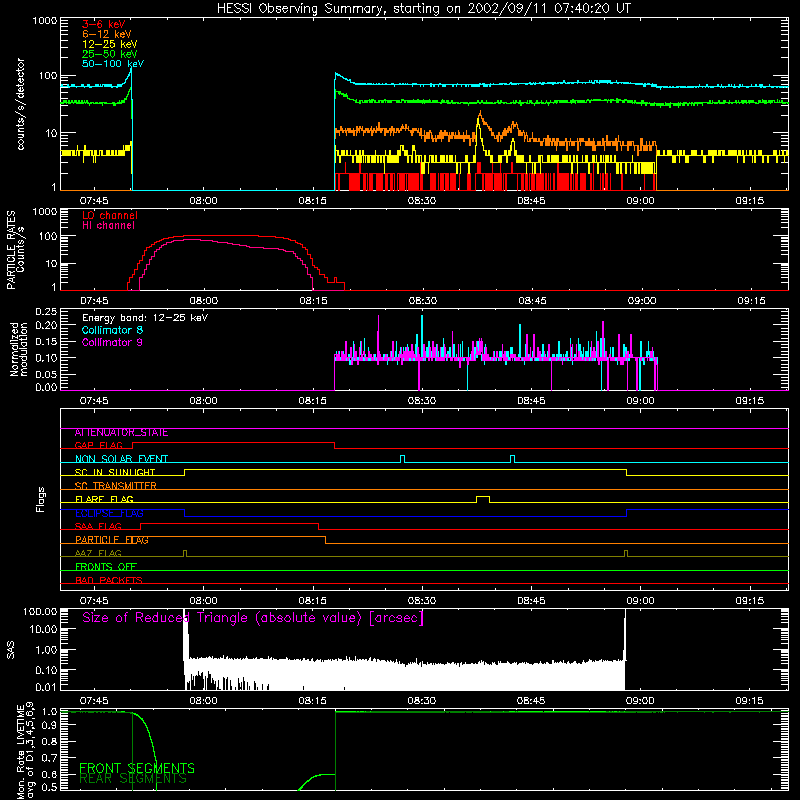Click the Energy band: 12-25 keV label
This screenshot has height=800, width=800.
pos(145,318)
